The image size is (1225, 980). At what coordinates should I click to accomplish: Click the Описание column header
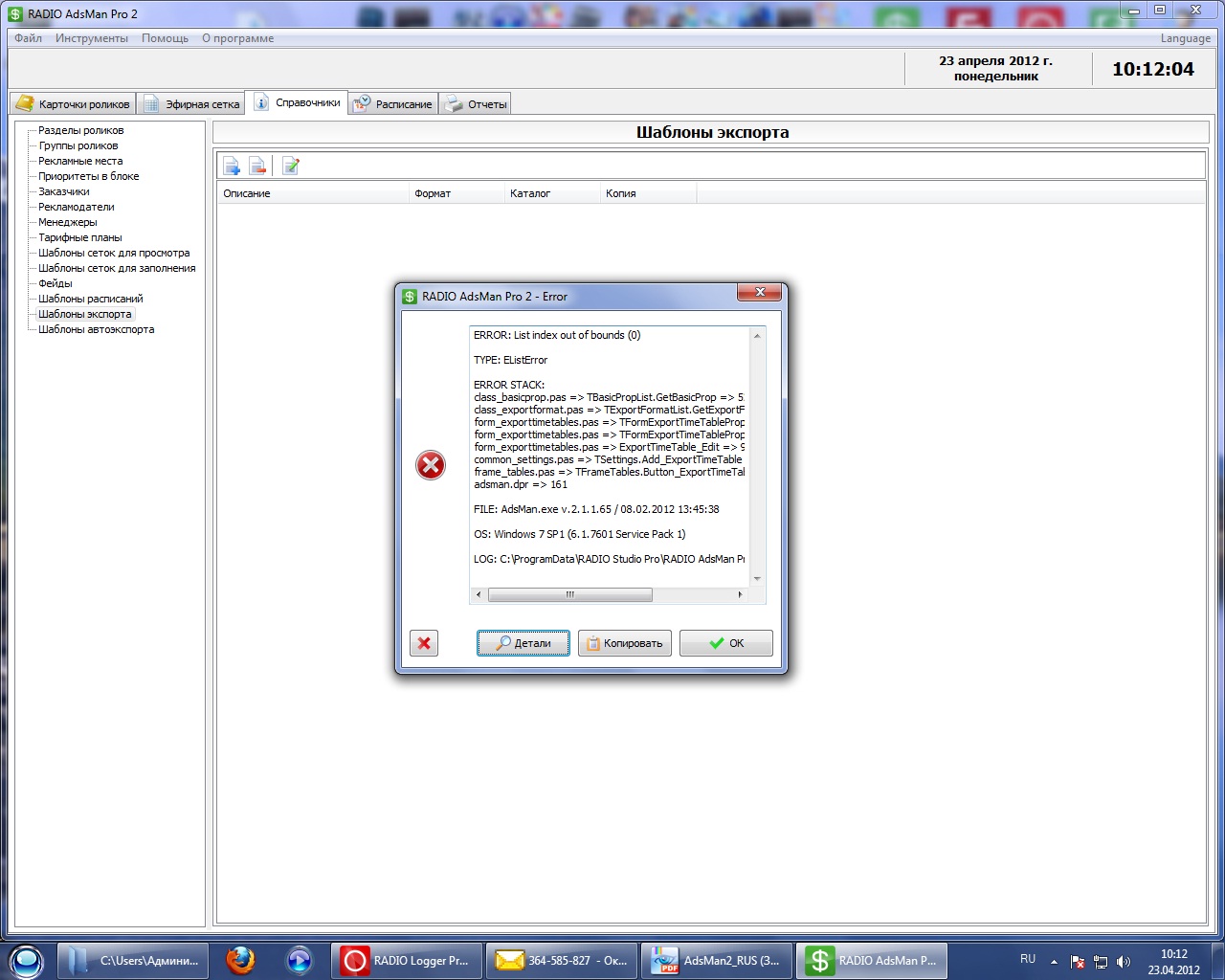click(x=313, y=193)
